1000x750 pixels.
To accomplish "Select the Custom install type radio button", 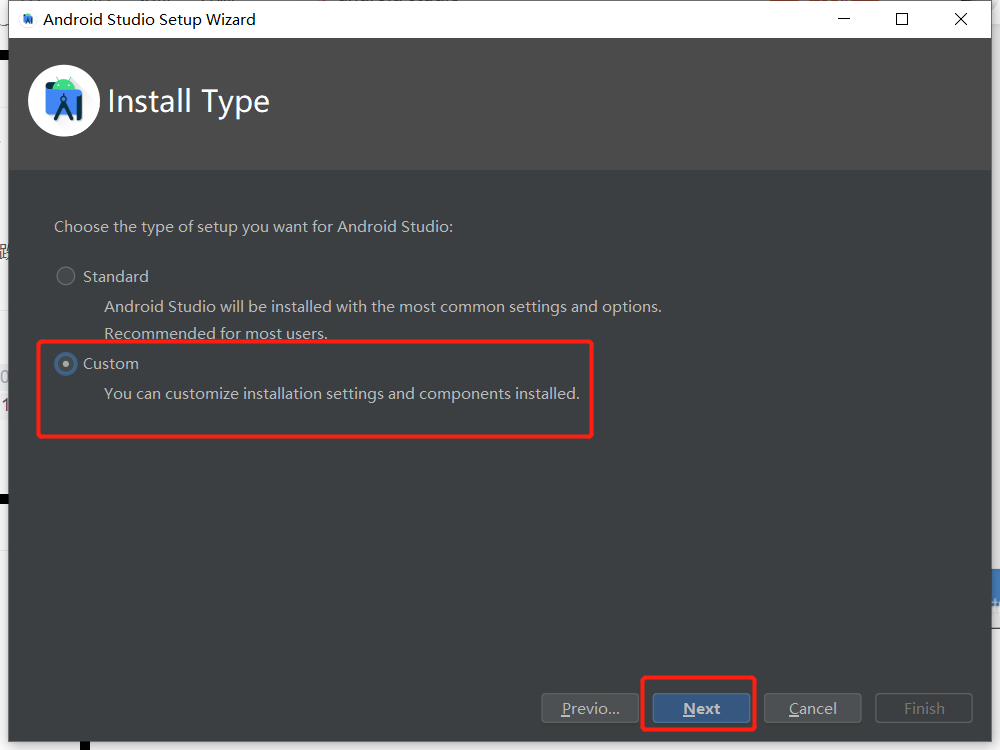I will click(x=66, y=364).
